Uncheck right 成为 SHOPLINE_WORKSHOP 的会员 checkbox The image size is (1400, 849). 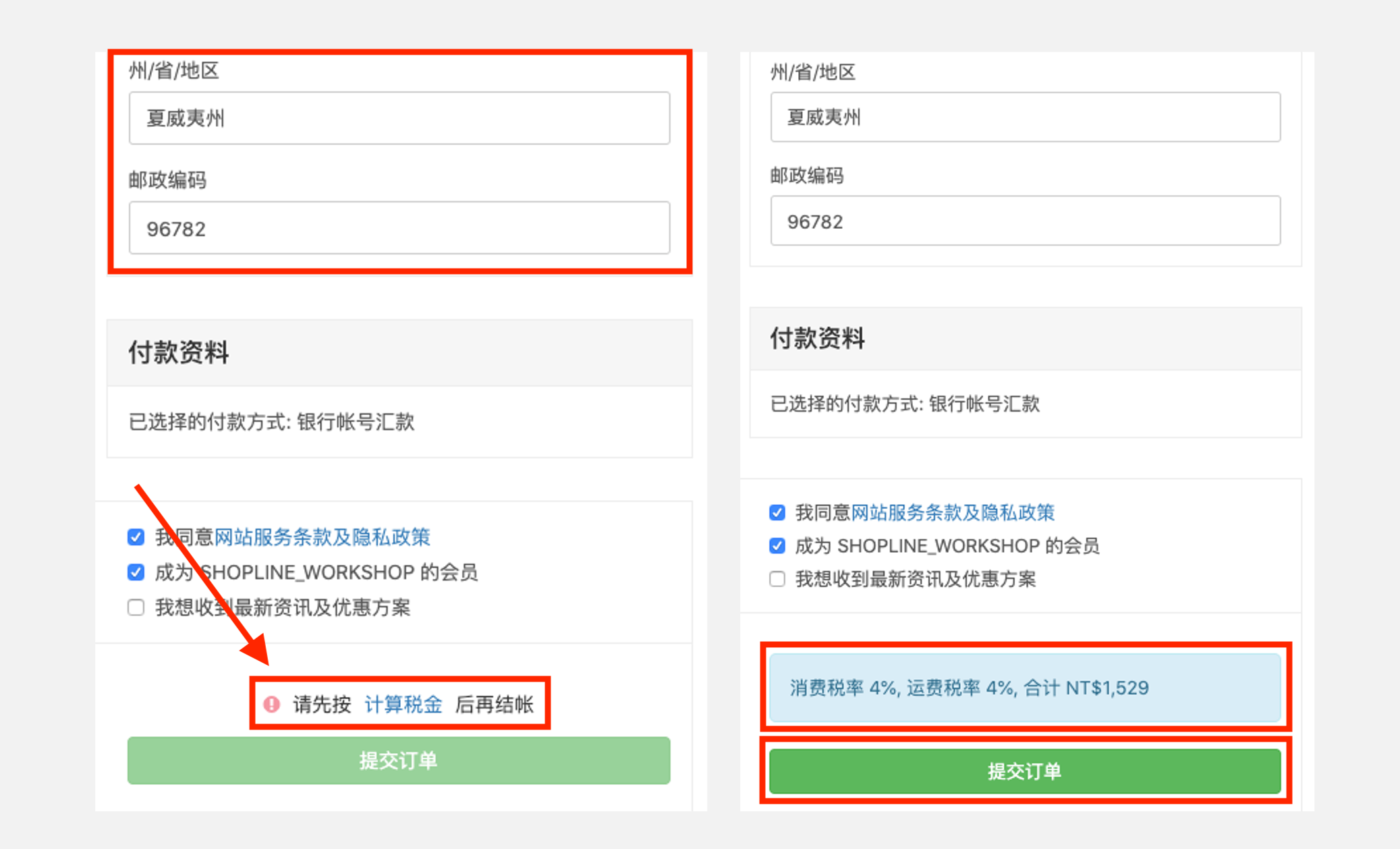pos(777,546)
